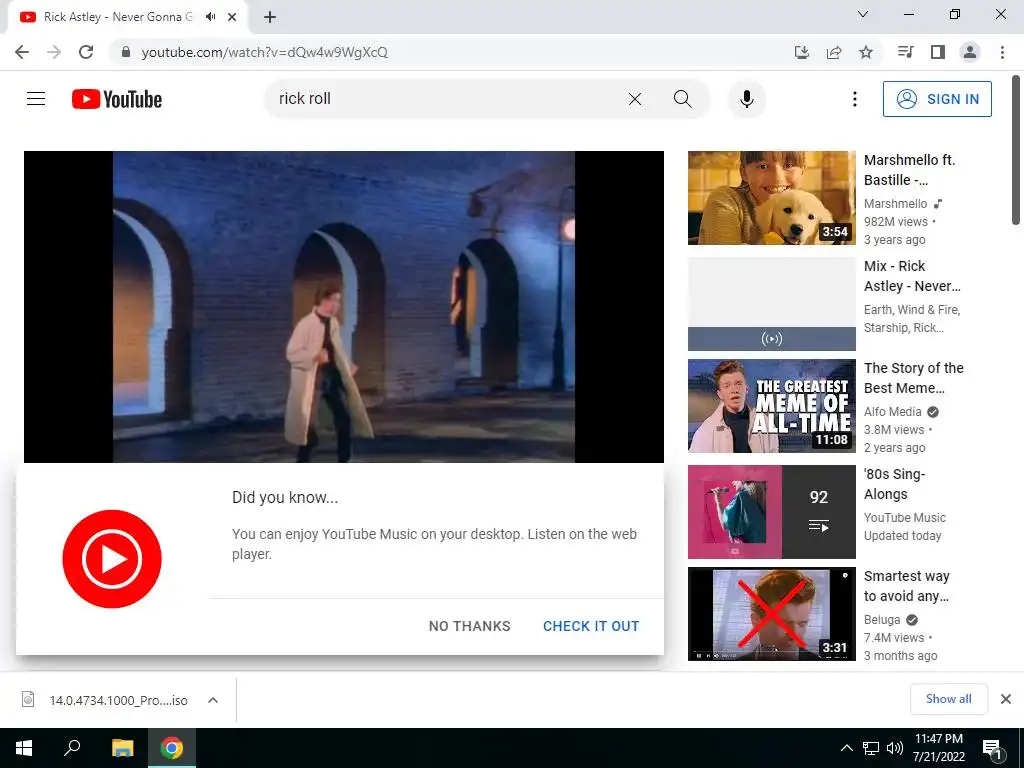Open the taskbar clock showing 11:47 PM

coord(938,748)
